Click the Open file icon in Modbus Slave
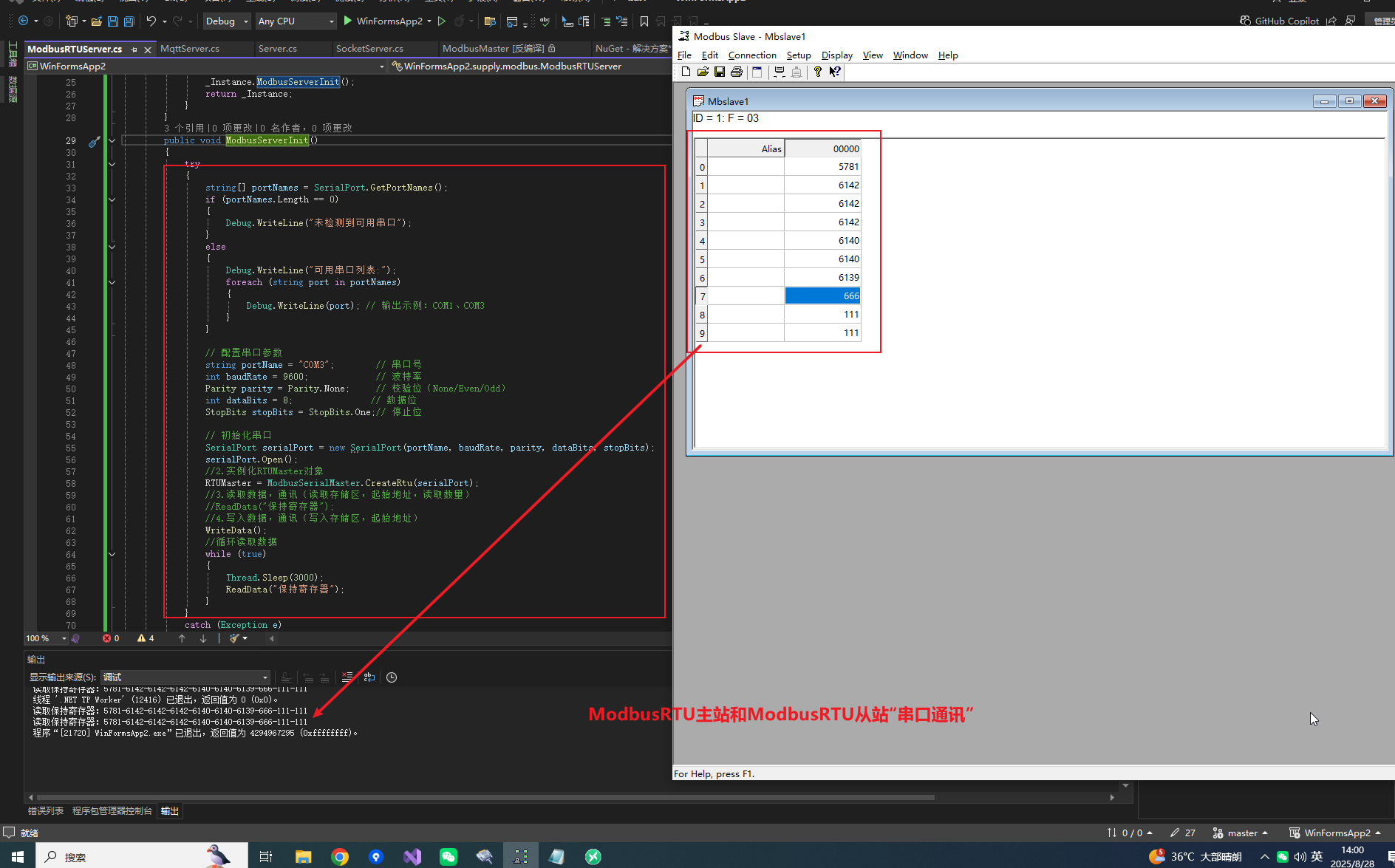The width and height of the screenshot is (1395, 868). (703, 72)
